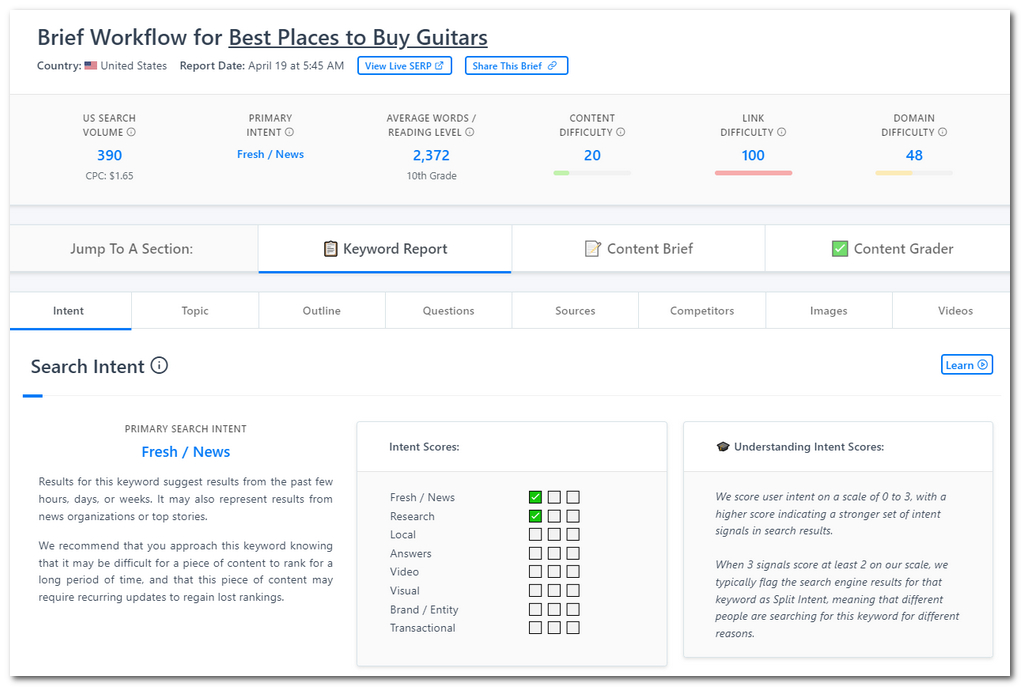Click Content Difficulty info icon
Viewport: 1021px width, 687px height.
[x=621, y=132]
